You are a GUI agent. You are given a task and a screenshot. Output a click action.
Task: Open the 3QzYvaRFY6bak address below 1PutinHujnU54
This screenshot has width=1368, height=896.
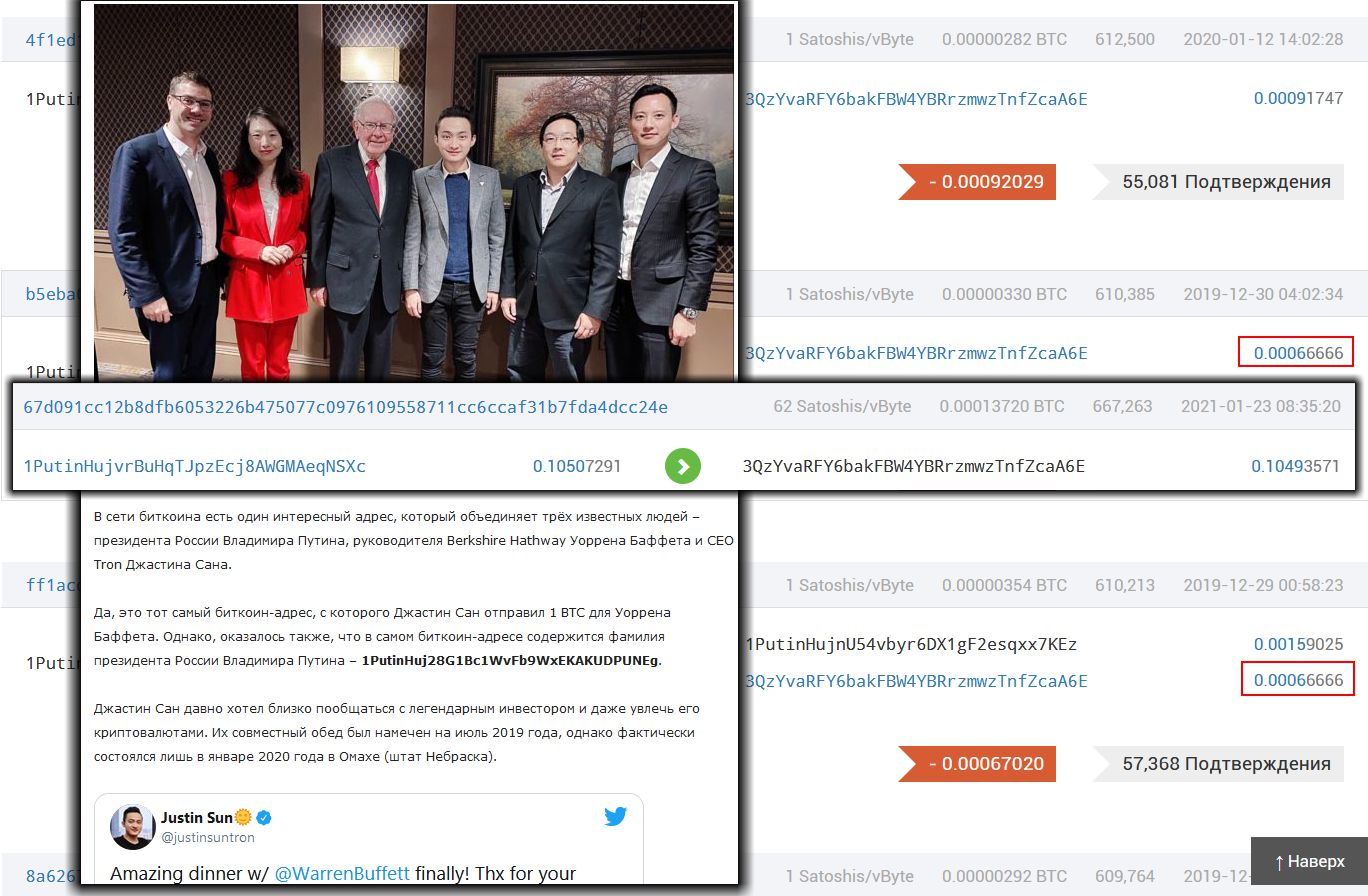[x=915, y=681]
